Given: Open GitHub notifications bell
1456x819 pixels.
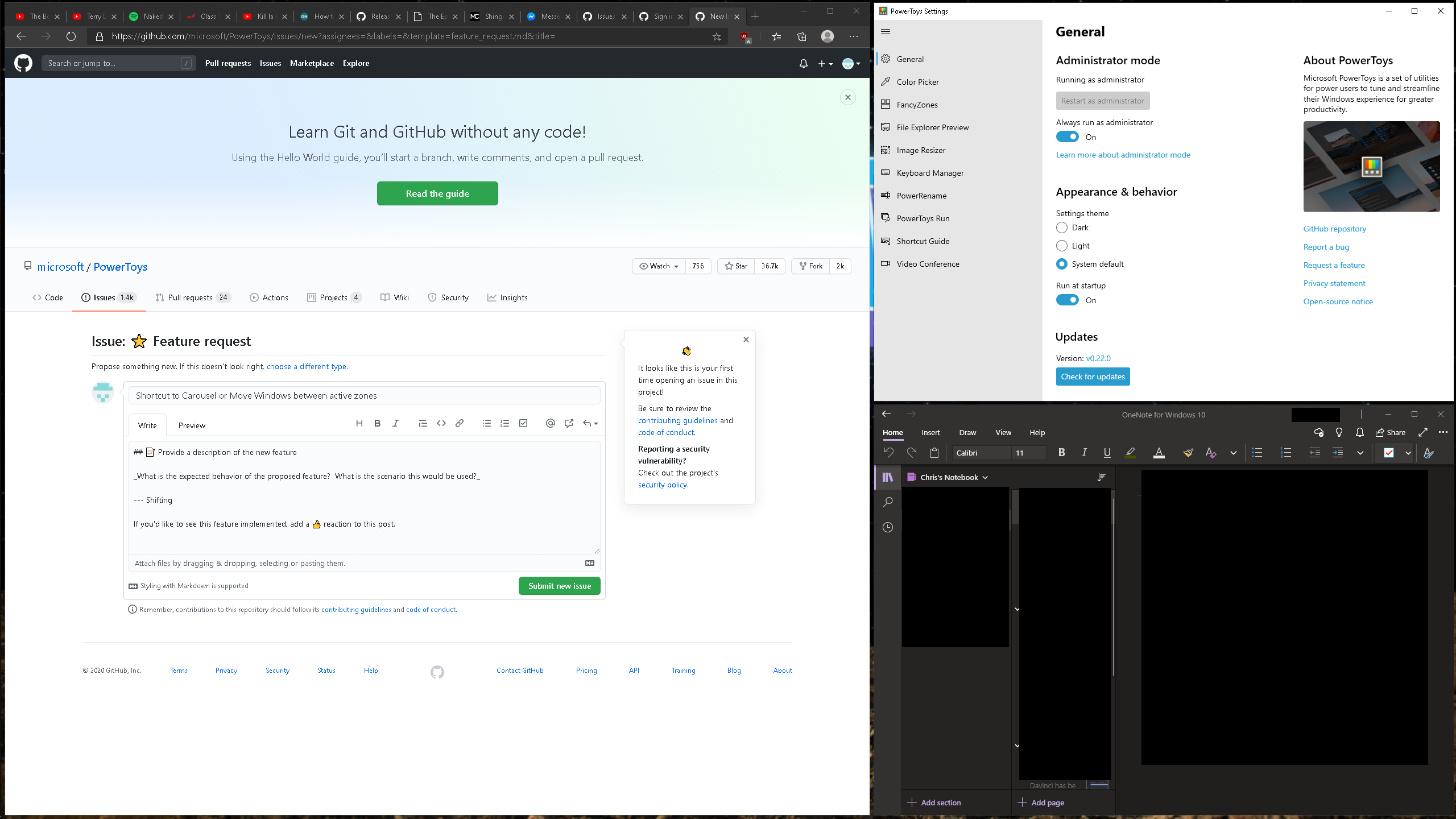Looking at the screenshot, I should 803,64.
